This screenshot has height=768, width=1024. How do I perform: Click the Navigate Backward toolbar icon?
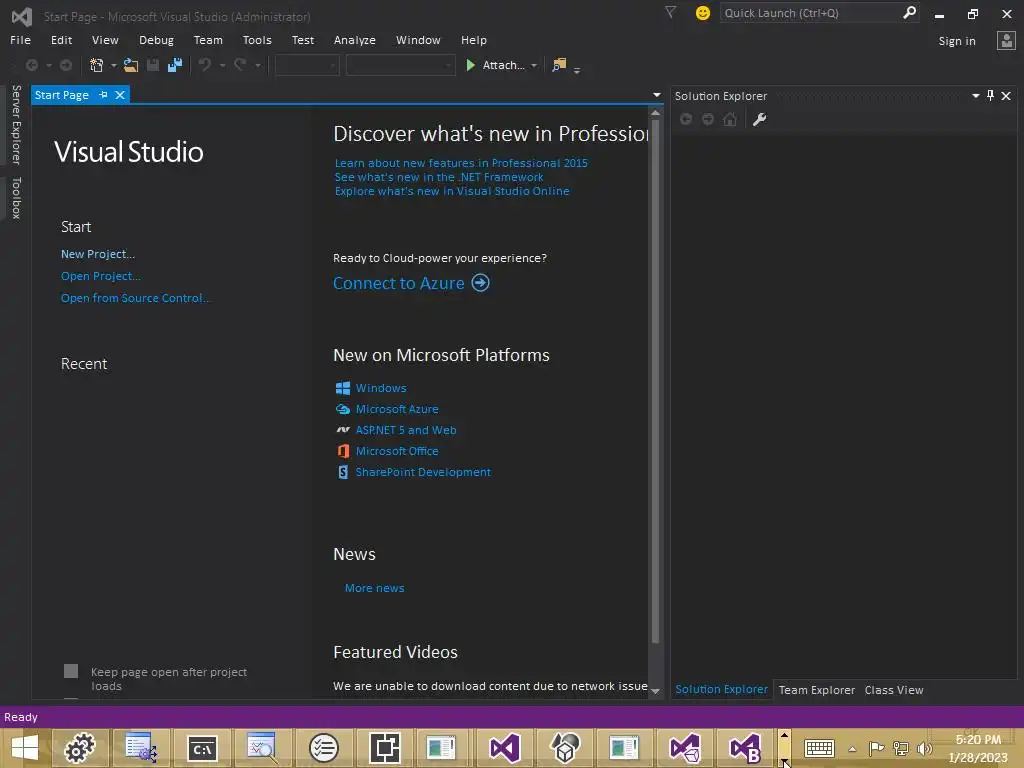(31, 65)
